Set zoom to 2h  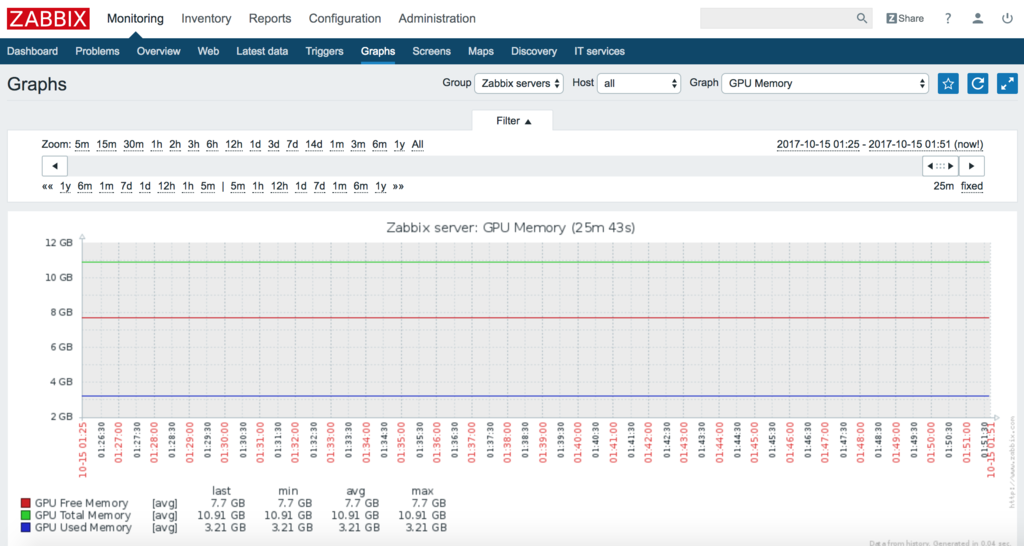point(175,144)
